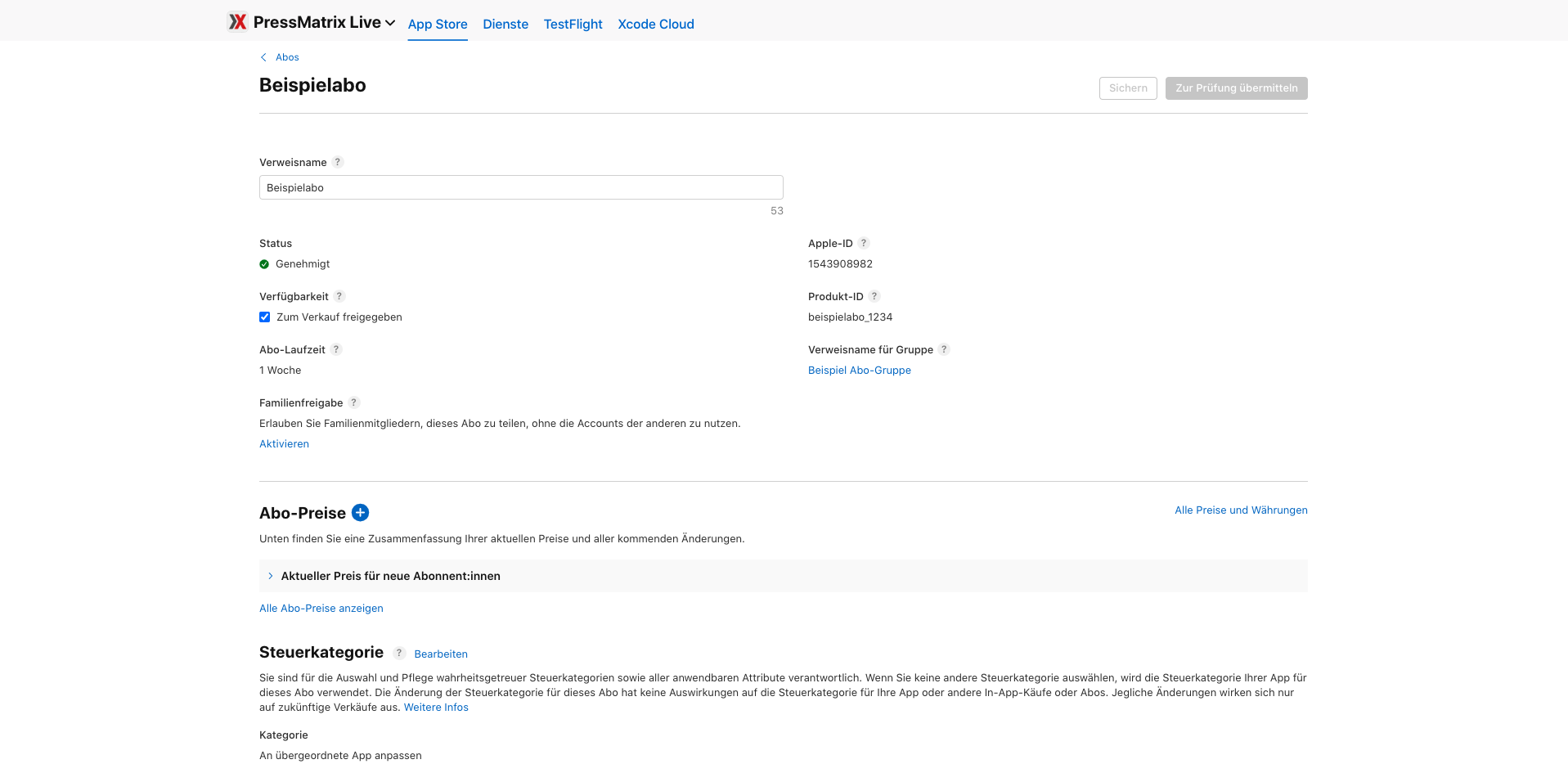Go back via the Abos chevron icon
This screenshot has width=1568, height=782.
[263, 57]
